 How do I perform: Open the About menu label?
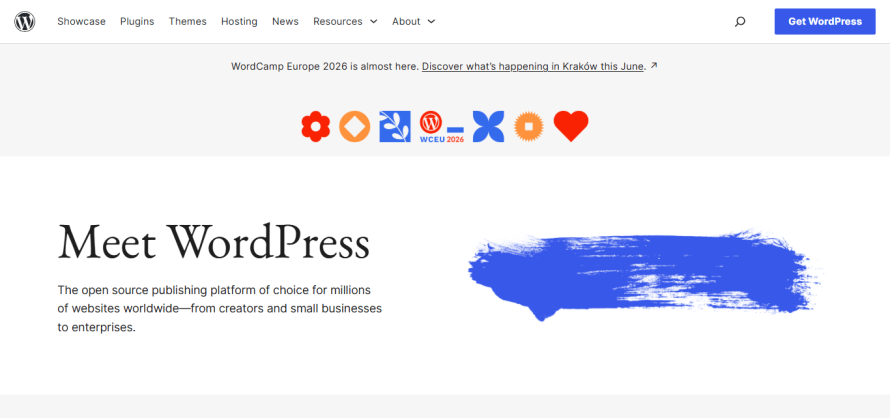pos(406,22)
